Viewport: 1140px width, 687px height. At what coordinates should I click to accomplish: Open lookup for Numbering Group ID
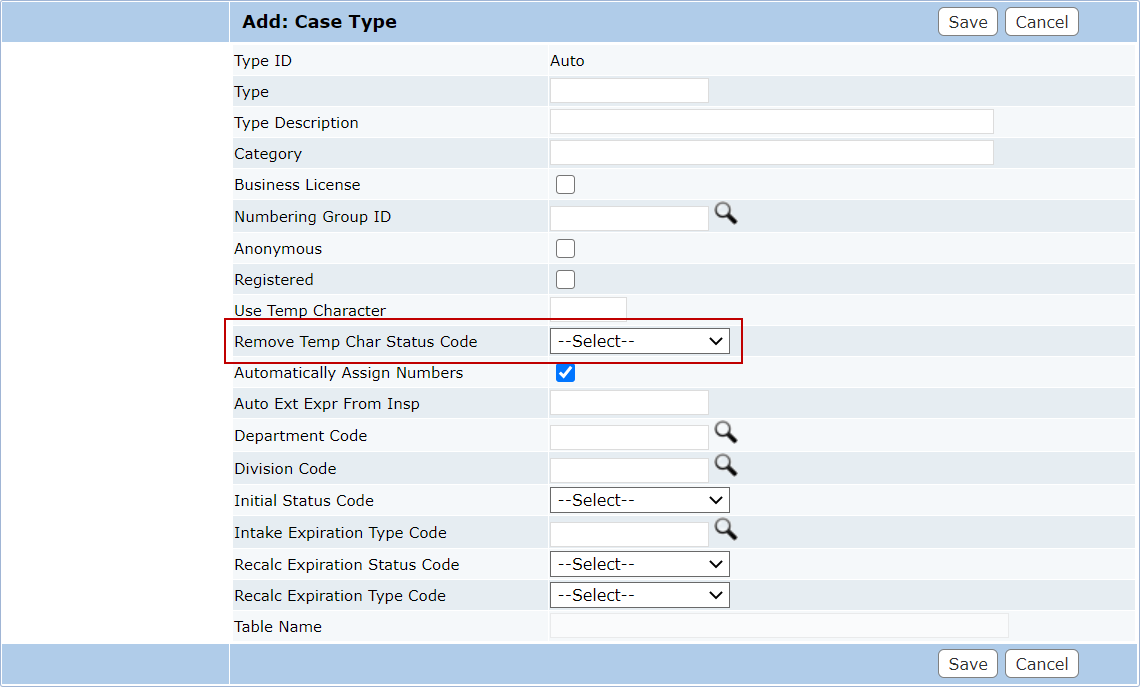(x=725, y=214)
